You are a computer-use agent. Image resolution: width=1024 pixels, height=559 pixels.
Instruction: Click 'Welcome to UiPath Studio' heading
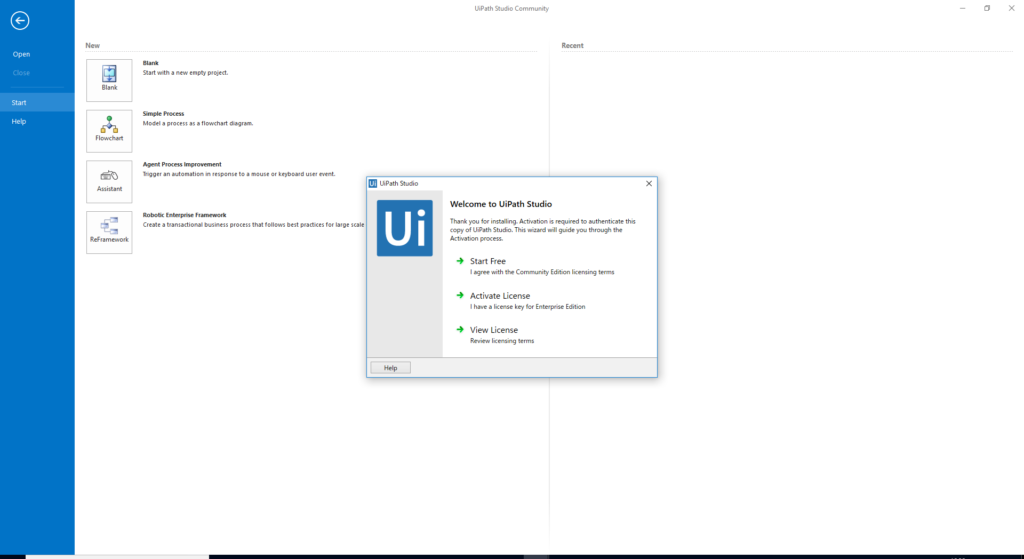(x=501, y=204)
